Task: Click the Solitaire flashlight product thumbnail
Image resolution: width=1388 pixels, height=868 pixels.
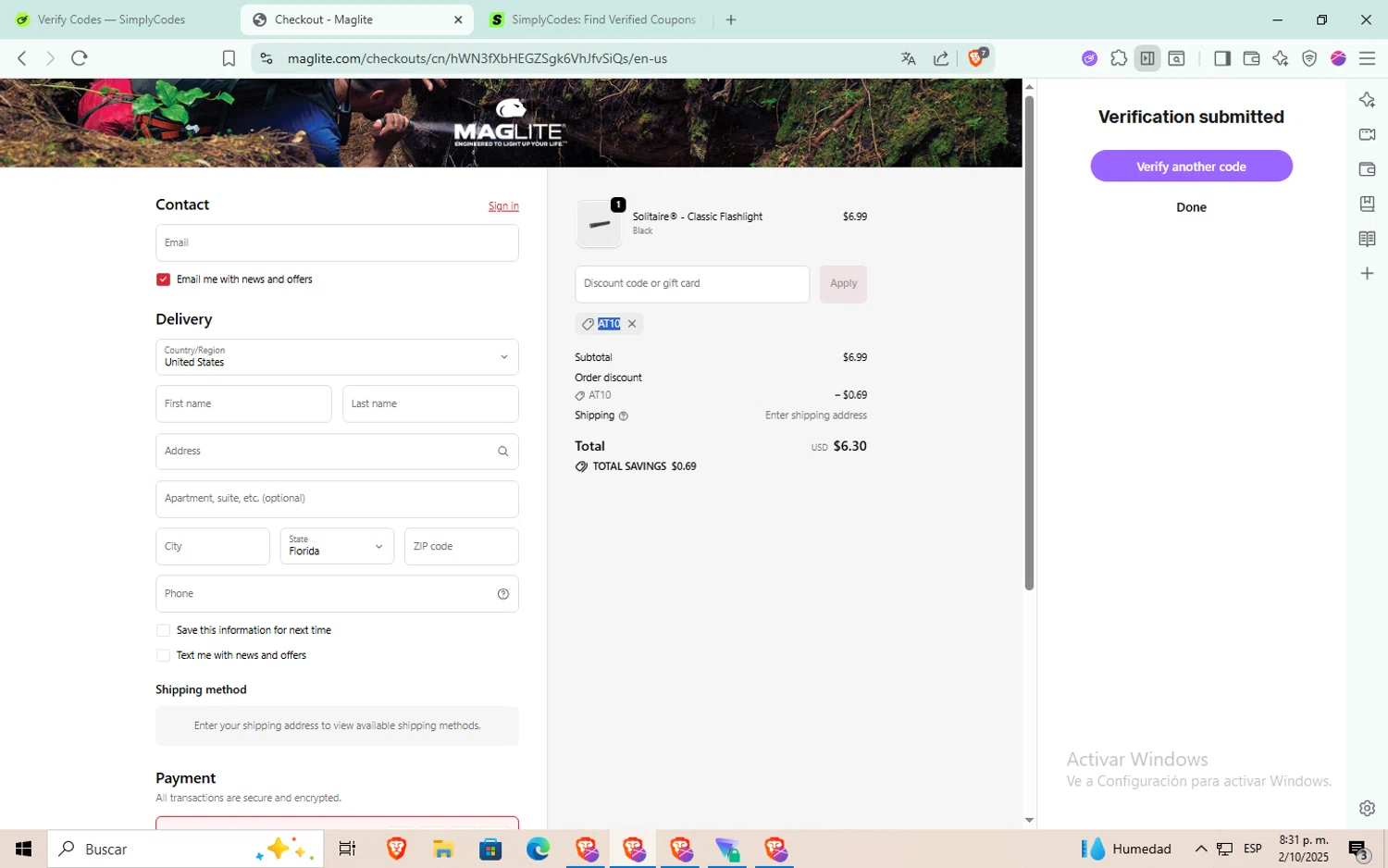Action: pyautogui.click(x=599, y=224)
